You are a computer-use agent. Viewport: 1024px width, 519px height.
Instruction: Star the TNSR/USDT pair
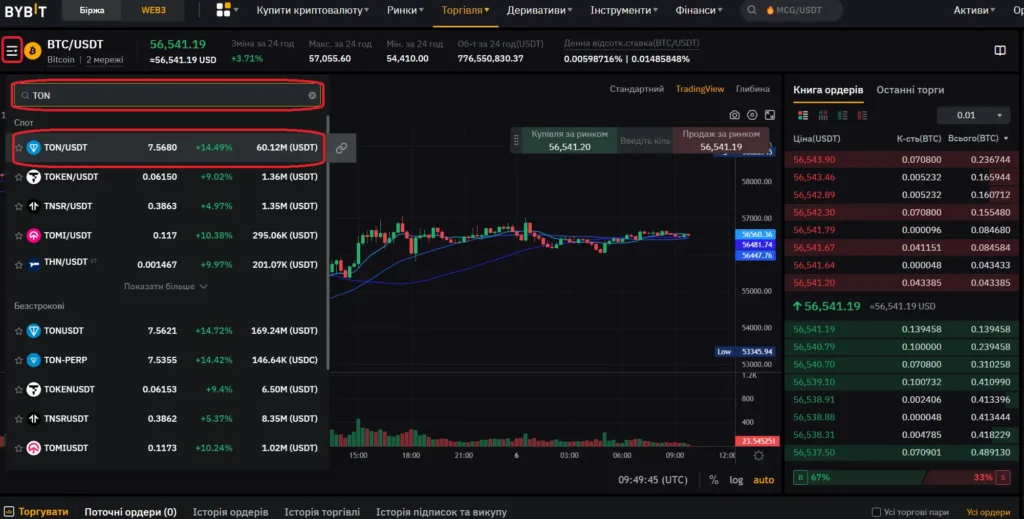tap(19, 206)
